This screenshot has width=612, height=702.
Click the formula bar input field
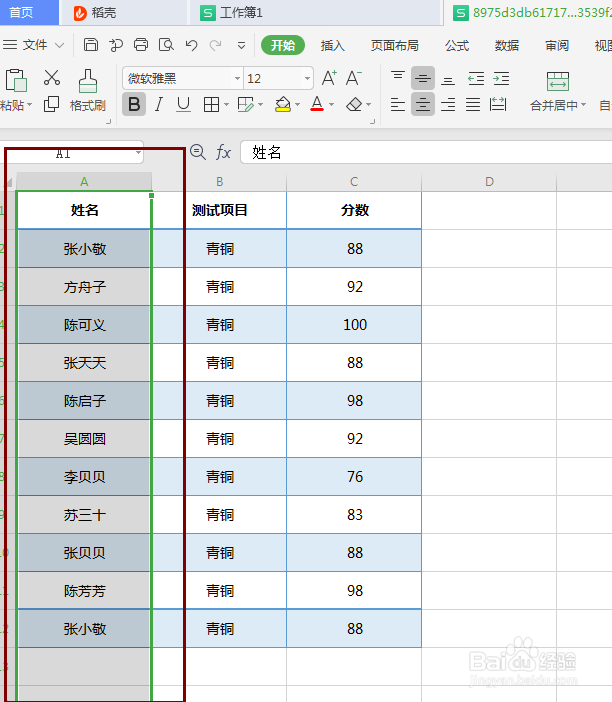(x=426, y=152)
